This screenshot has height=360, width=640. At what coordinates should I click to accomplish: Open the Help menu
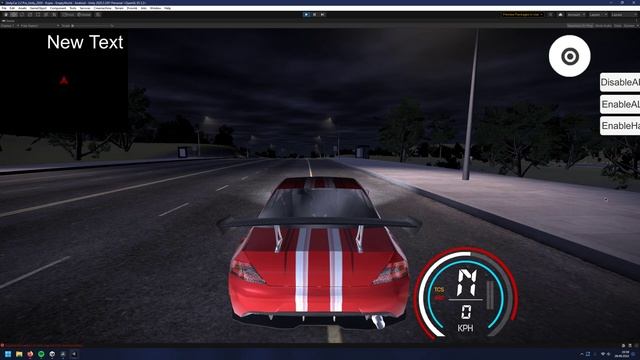(167, 8)
